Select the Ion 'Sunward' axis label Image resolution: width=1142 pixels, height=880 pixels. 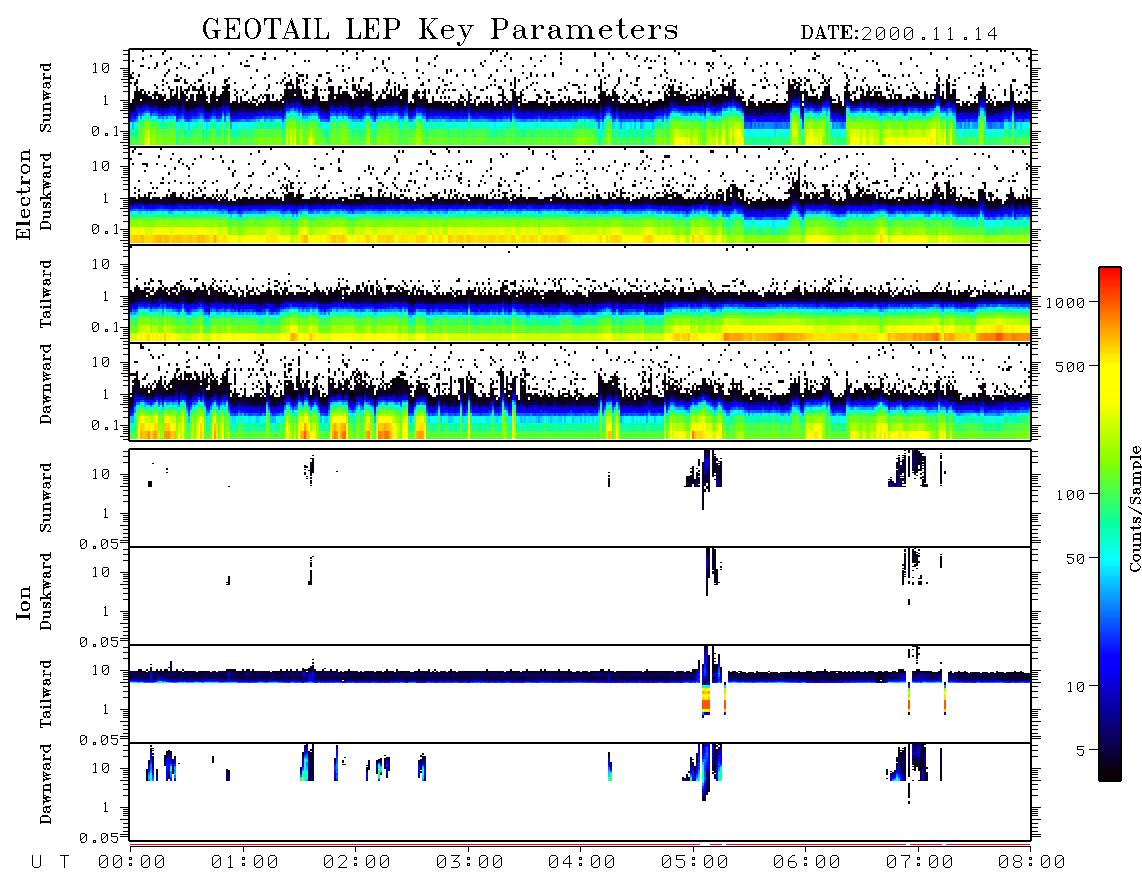point(46,498)
